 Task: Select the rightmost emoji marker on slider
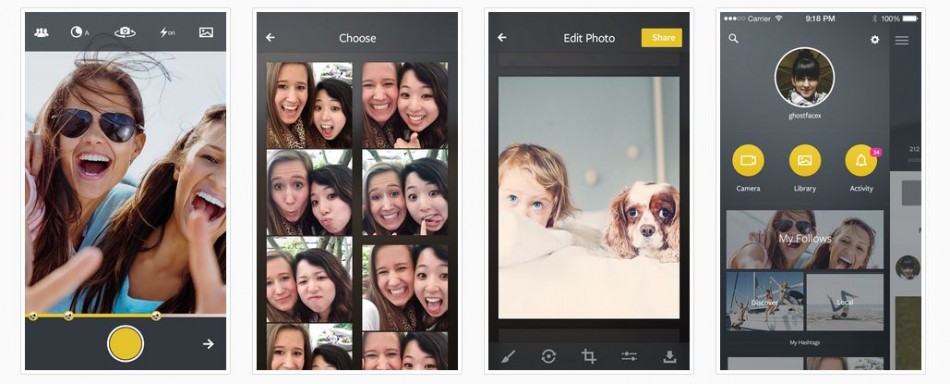156,316
